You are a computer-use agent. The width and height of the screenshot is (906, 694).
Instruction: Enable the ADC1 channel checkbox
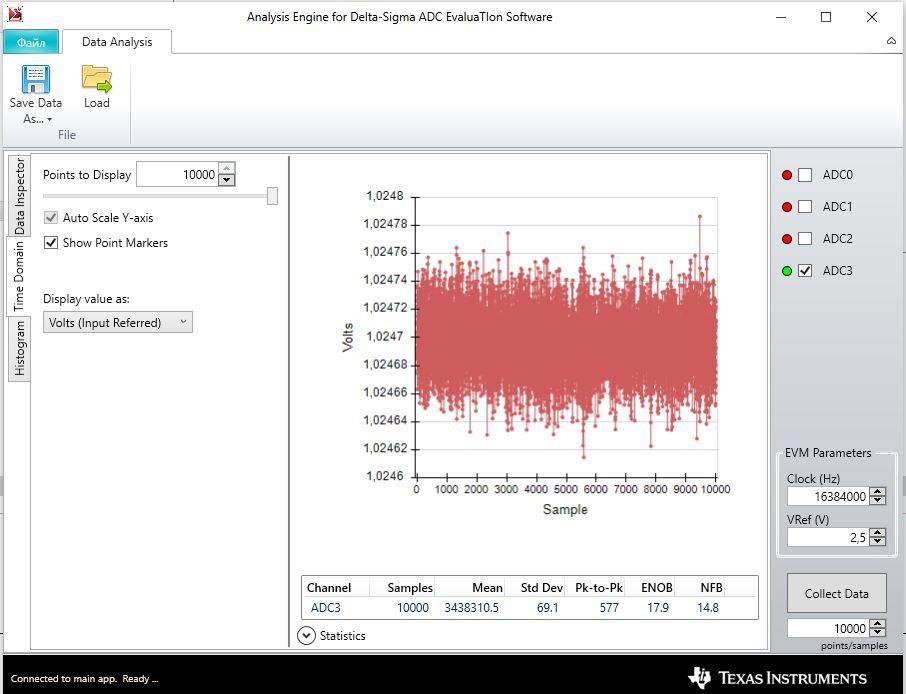(x=805, y=207)
